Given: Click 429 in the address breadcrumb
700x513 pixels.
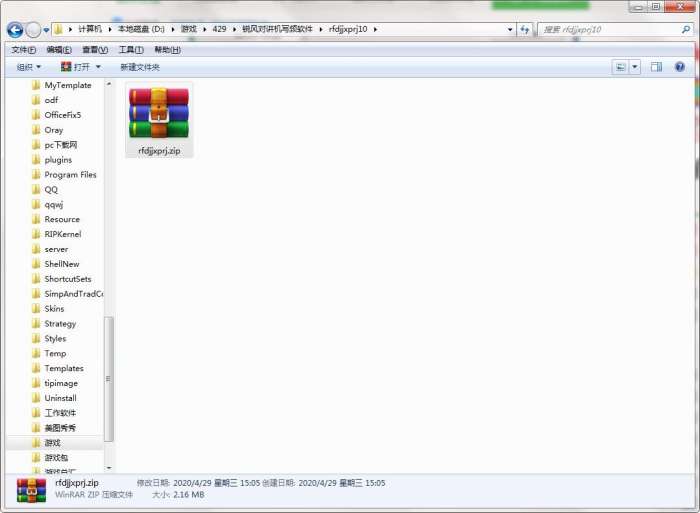Looking at the screenshot, I should (x=219, y=29).
